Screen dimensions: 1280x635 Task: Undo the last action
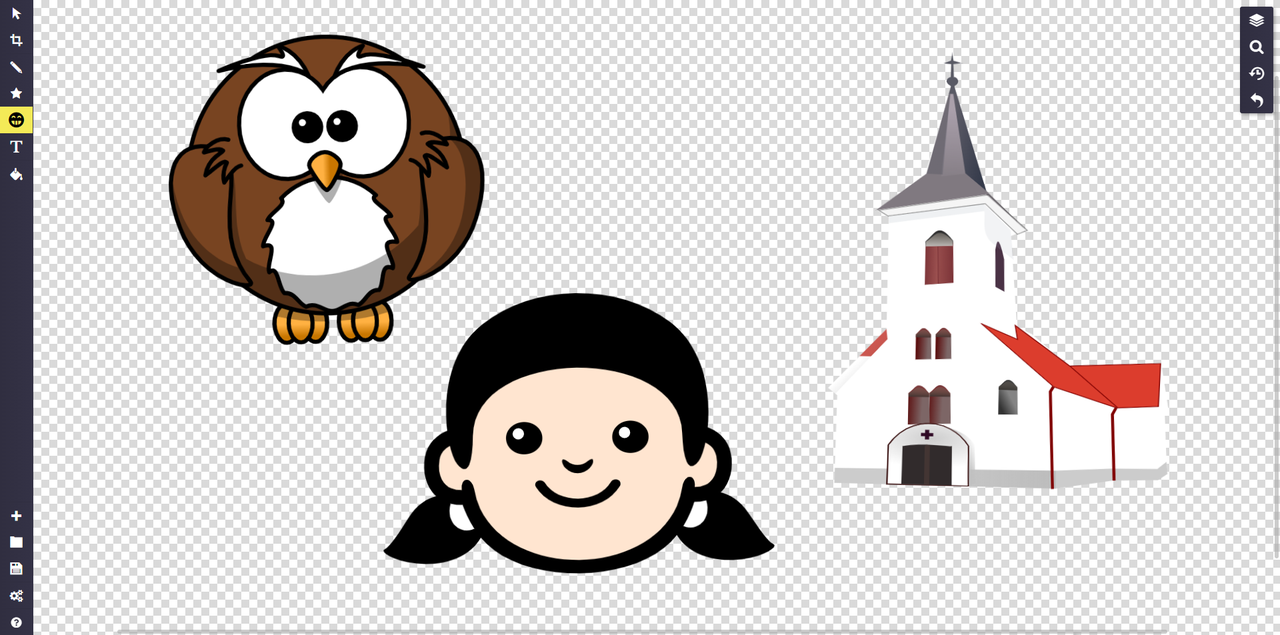tap(1257, 100)
